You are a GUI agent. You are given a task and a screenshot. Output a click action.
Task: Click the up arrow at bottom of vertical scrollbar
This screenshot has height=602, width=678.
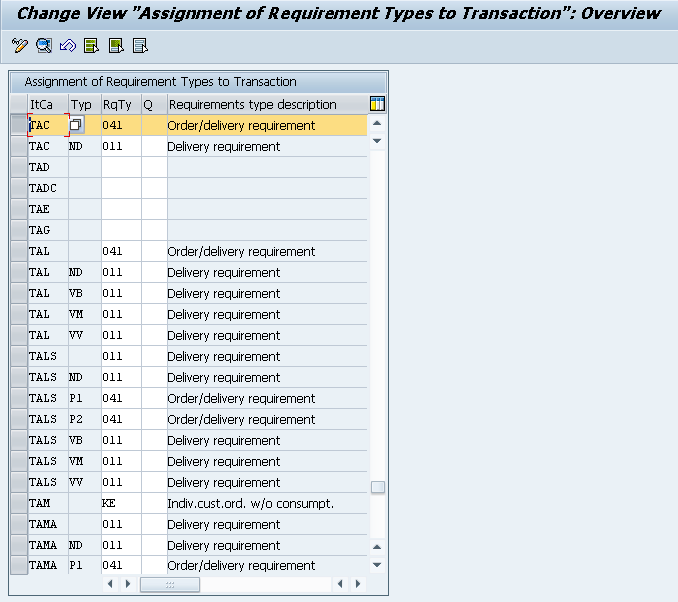coord(377,547)
